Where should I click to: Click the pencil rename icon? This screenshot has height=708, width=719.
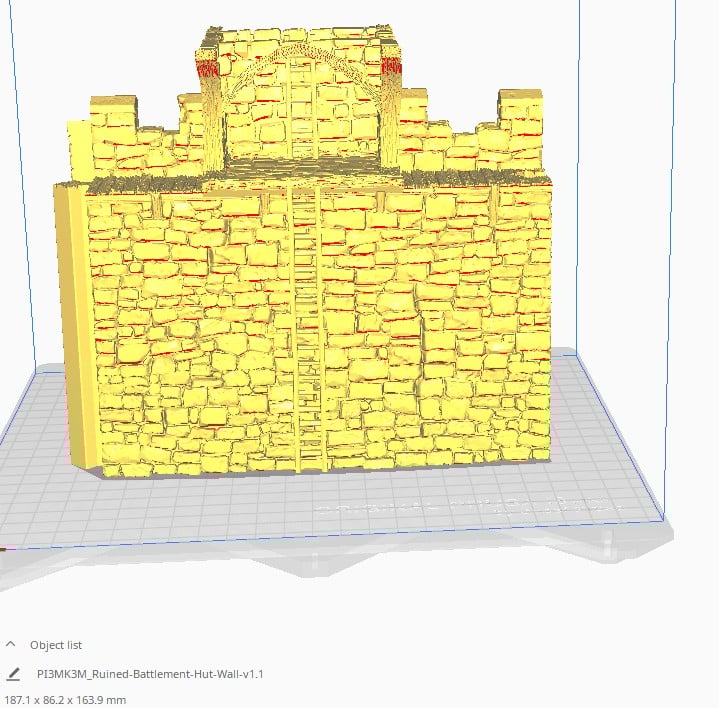pos(13,674)
